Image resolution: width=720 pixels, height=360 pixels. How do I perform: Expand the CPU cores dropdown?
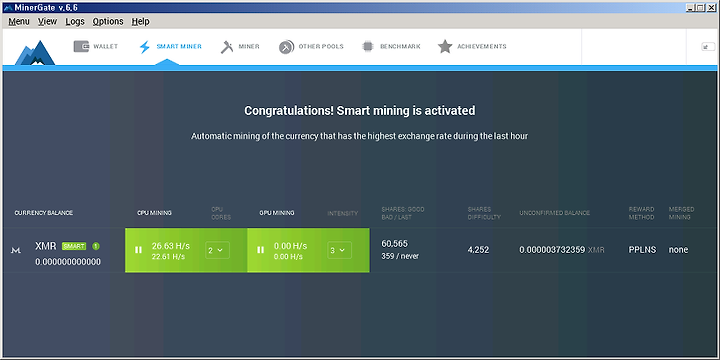click(x=217, y=250)
